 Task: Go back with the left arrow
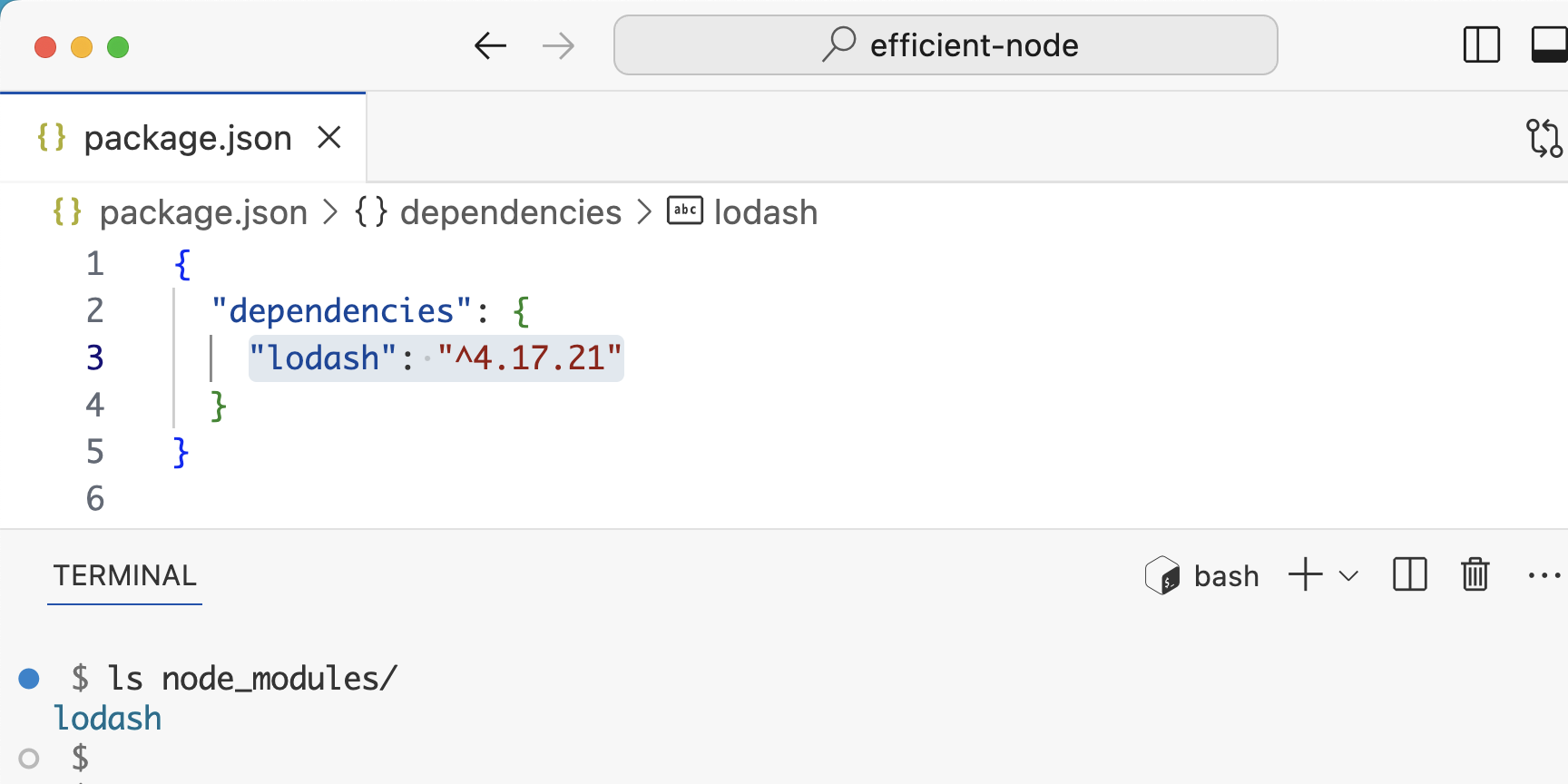tap(490, 45)
